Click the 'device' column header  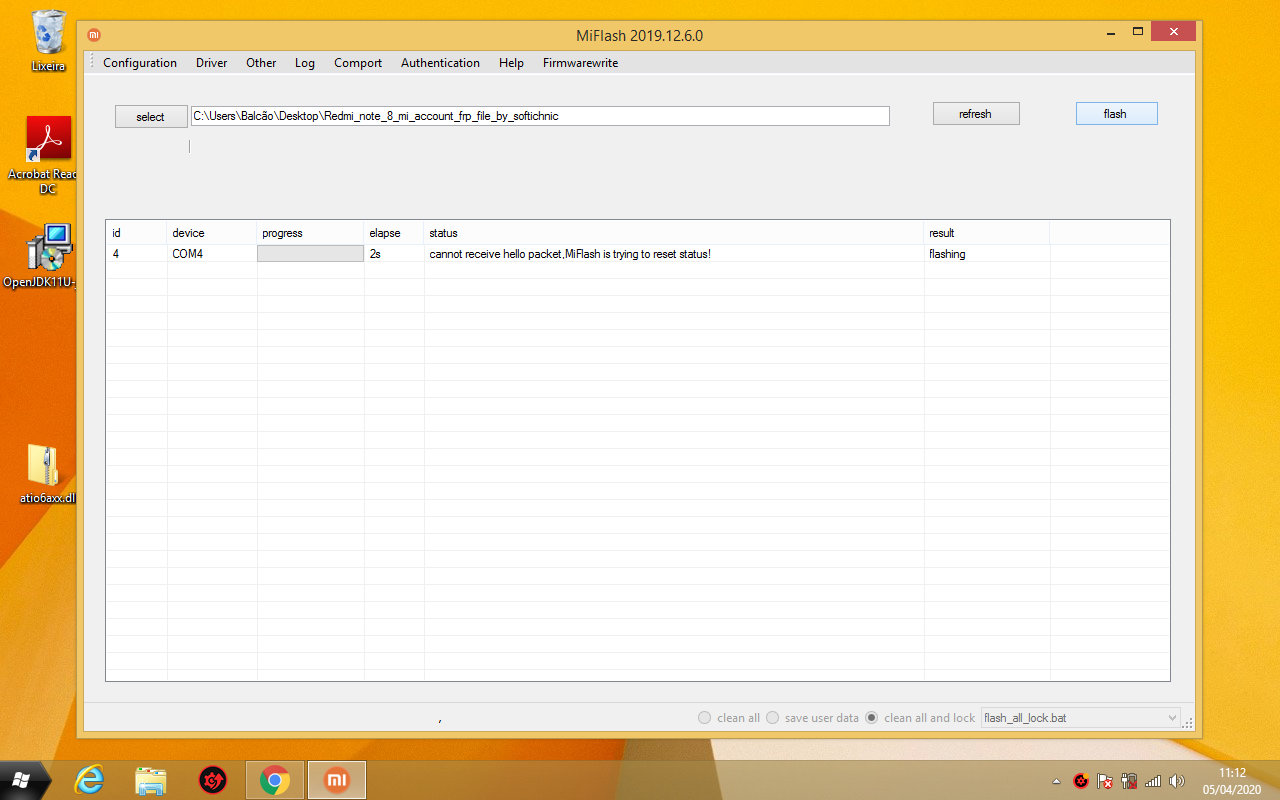click(x=212, y=233)
